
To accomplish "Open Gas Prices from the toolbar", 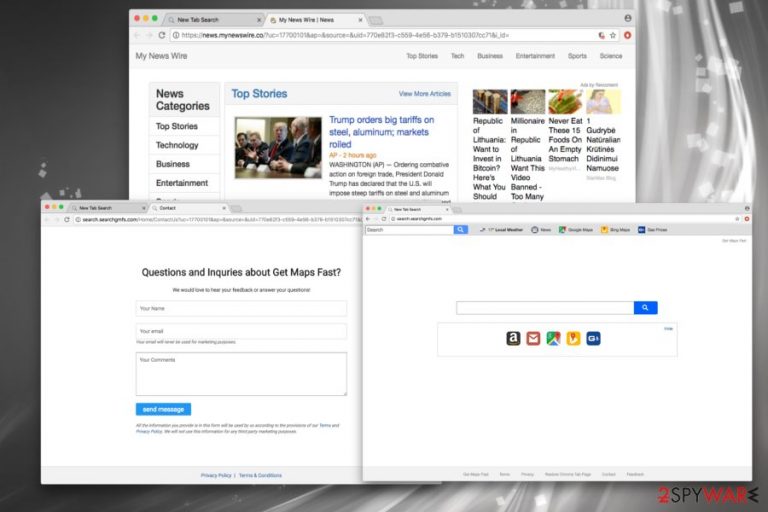I will point(652,229).
